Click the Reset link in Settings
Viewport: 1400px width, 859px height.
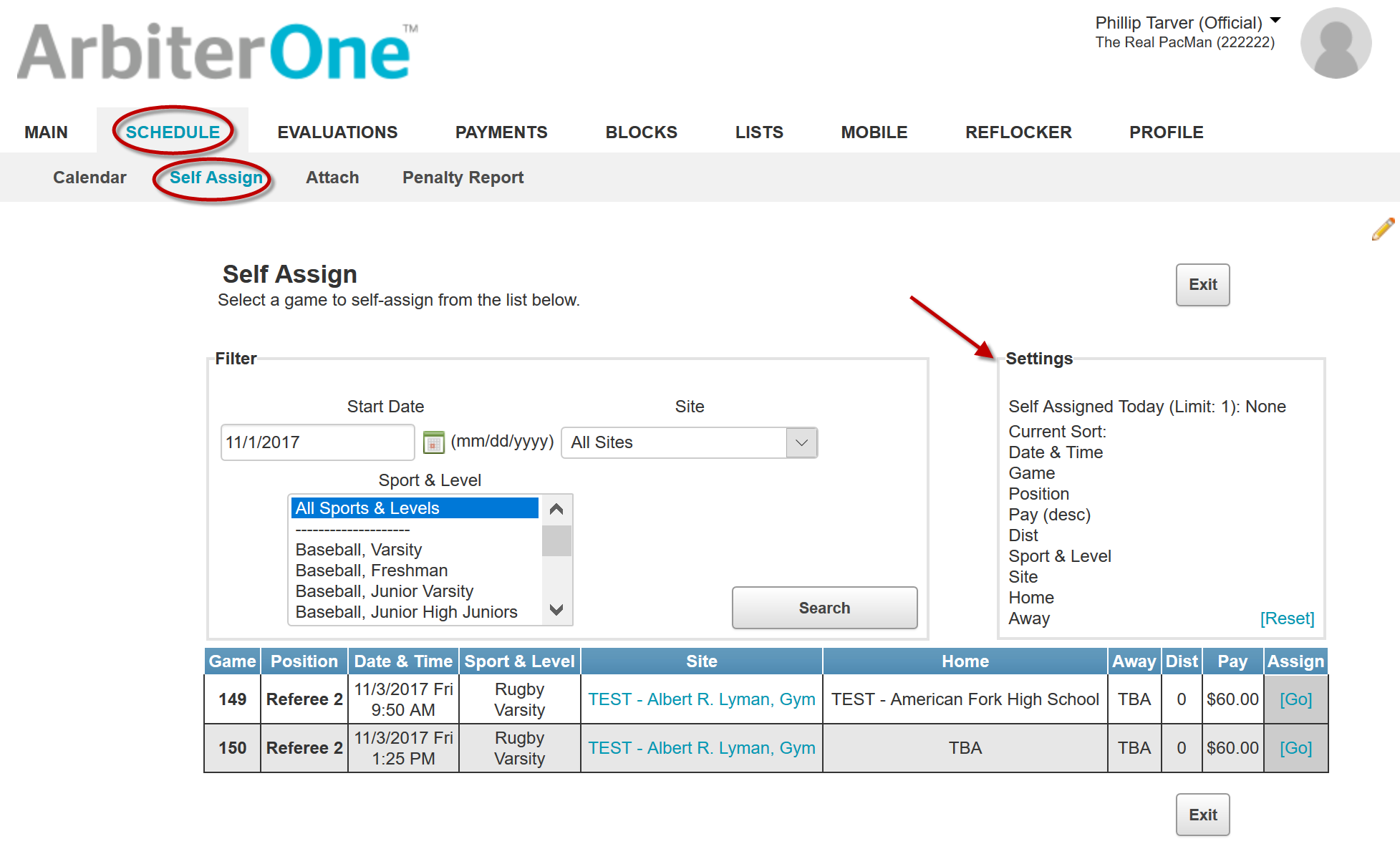1287,618
